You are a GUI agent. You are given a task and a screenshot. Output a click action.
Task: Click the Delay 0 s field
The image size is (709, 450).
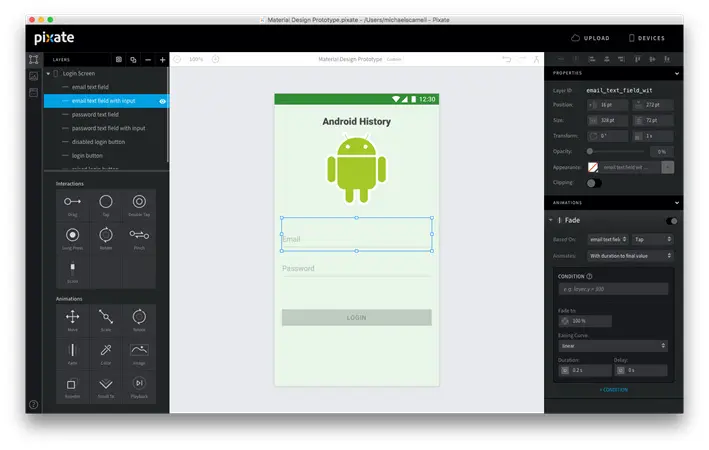[640, 370]
